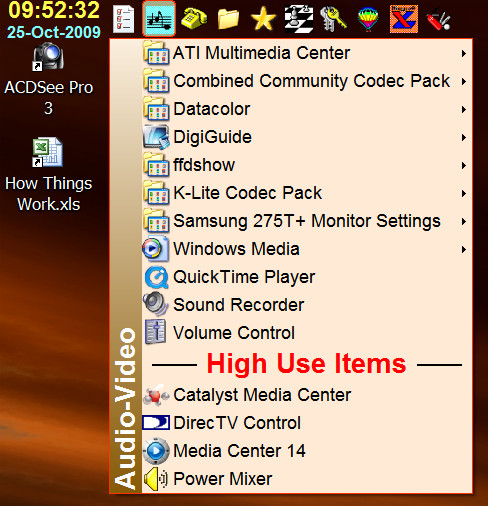Launch QuickTime Player from the menu

[x=307, y=277]
